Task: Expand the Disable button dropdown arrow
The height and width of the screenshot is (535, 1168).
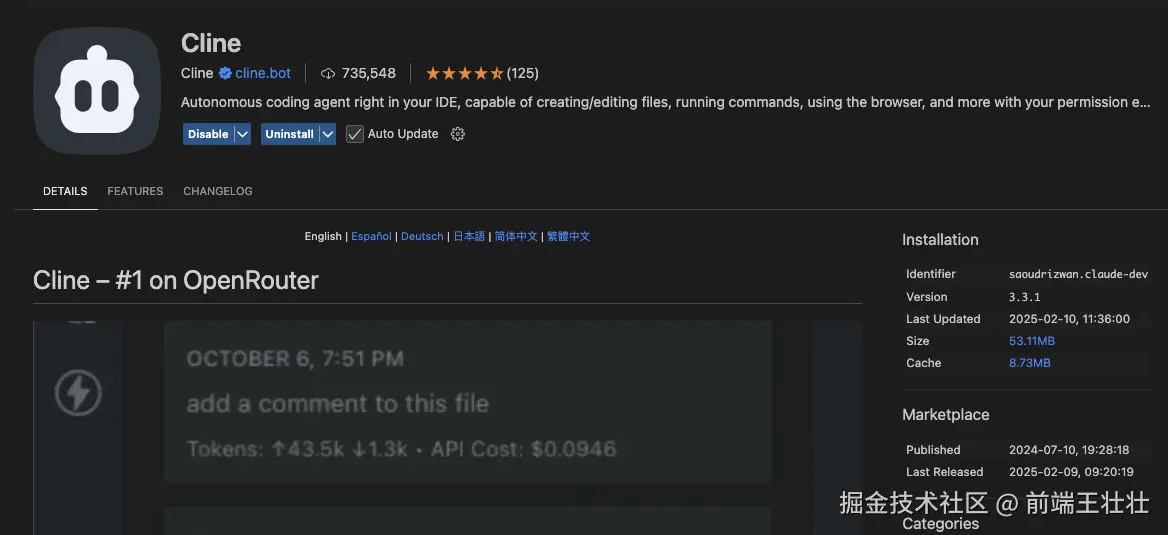Action: tap(242, 134)
